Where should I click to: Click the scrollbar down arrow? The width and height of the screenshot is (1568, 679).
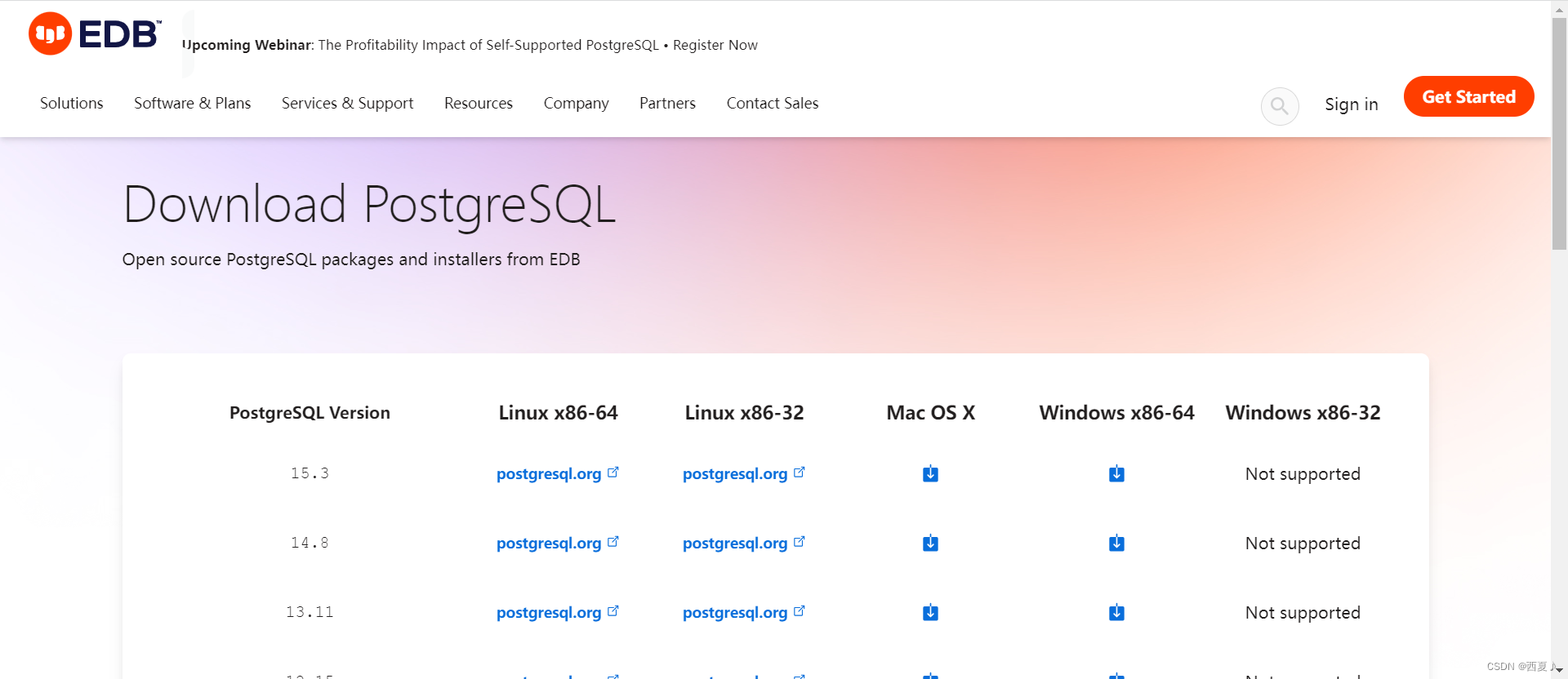click(x=1559, y=670)
